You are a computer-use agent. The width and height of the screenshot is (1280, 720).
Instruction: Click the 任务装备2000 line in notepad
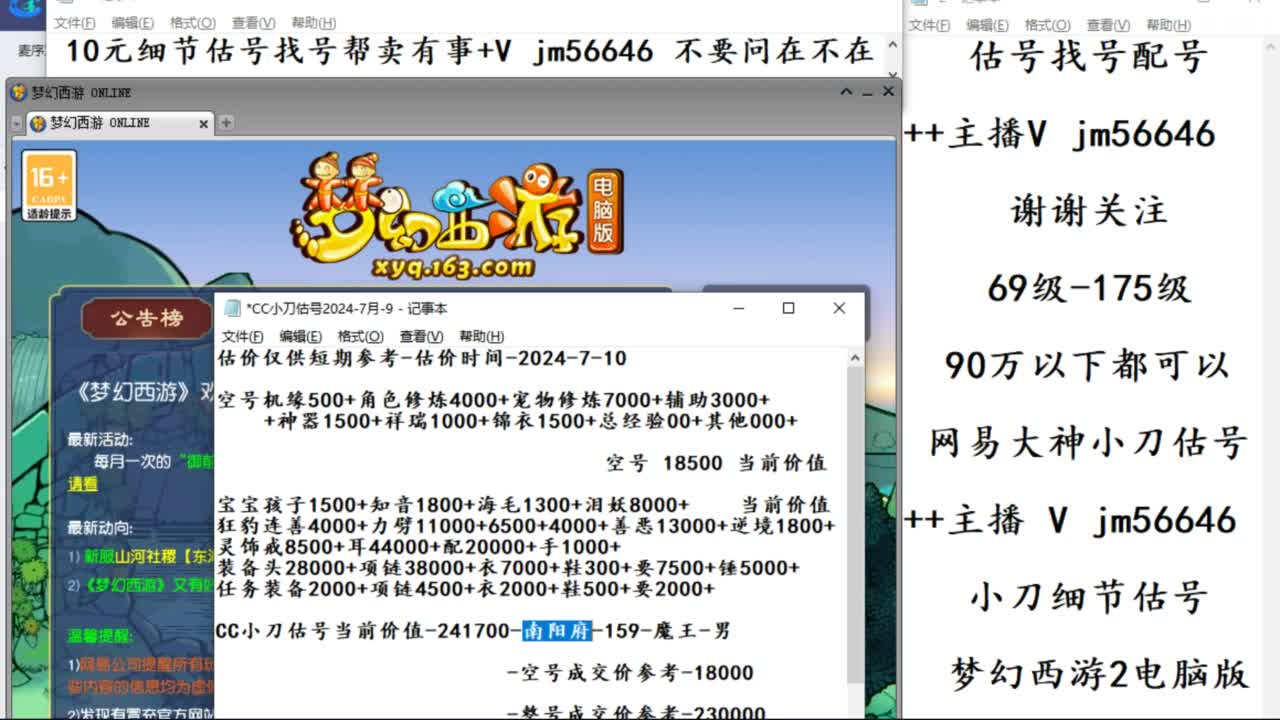(x=466, y=589)
